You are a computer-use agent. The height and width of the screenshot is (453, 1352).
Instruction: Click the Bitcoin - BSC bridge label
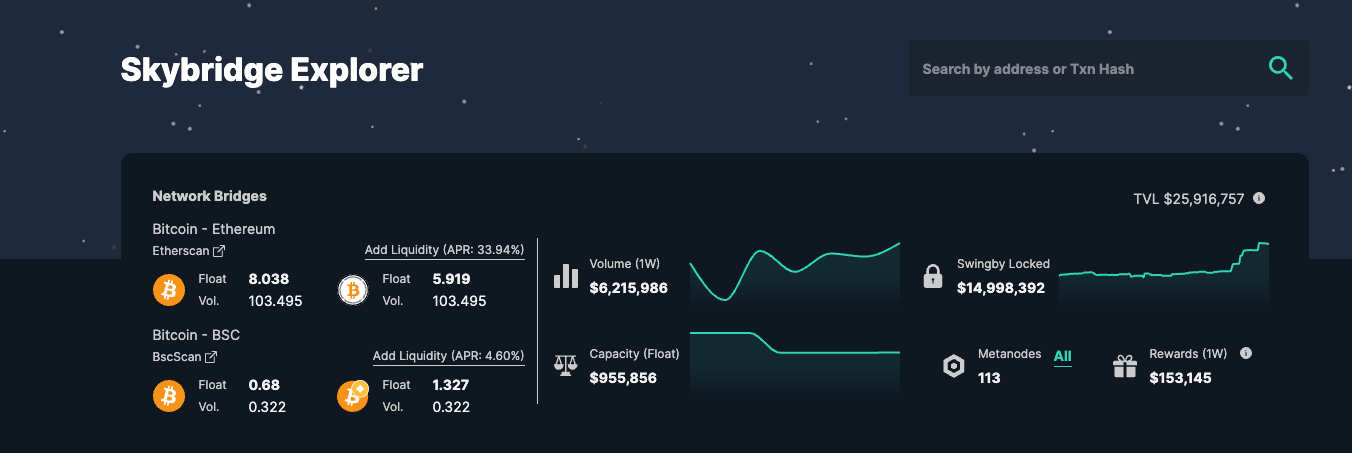[x=196, y=335]
